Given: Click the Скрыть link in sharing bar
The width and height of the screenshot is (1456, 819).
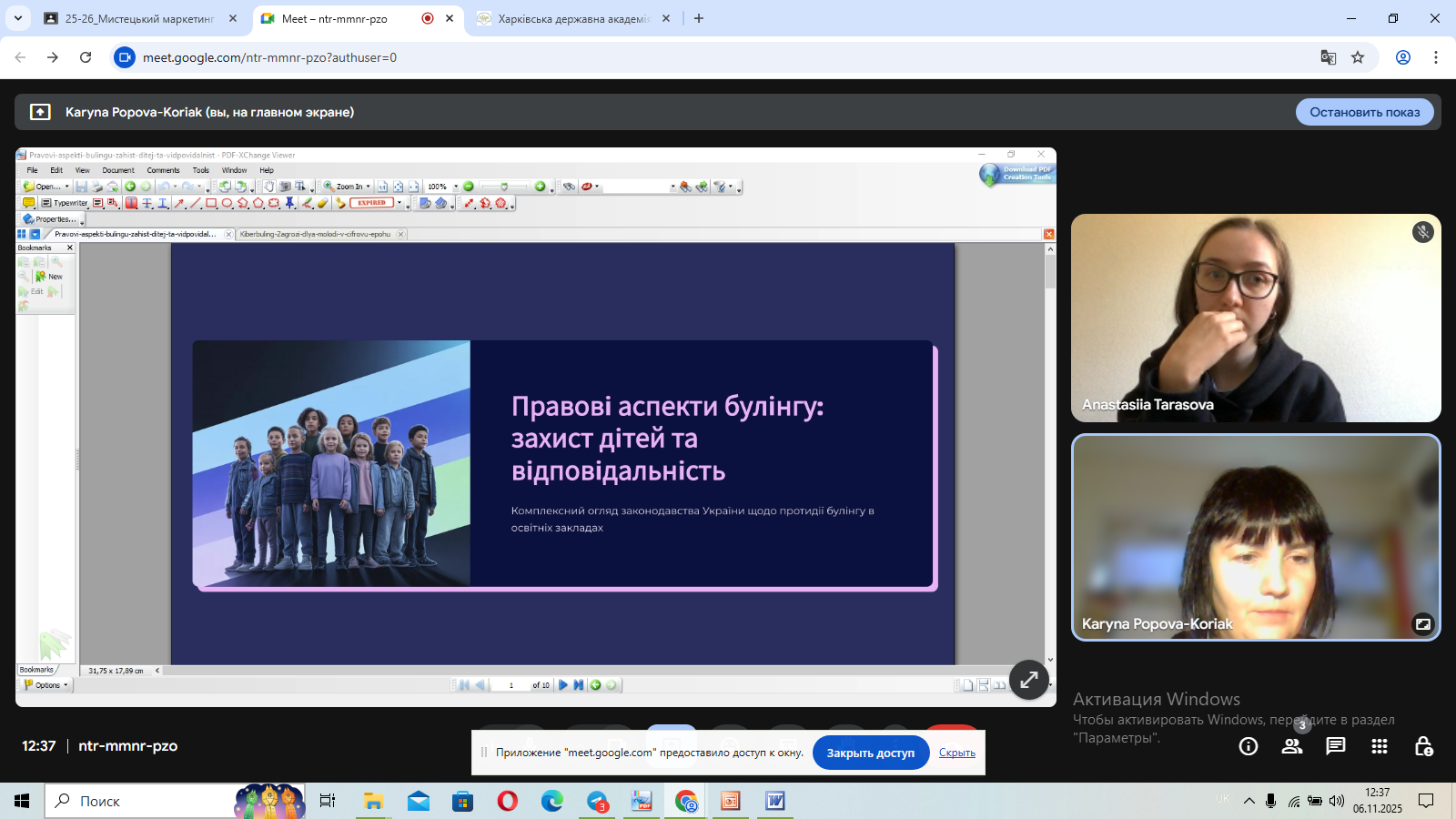Looking at the screenshot, I should (x=956, y=753).
